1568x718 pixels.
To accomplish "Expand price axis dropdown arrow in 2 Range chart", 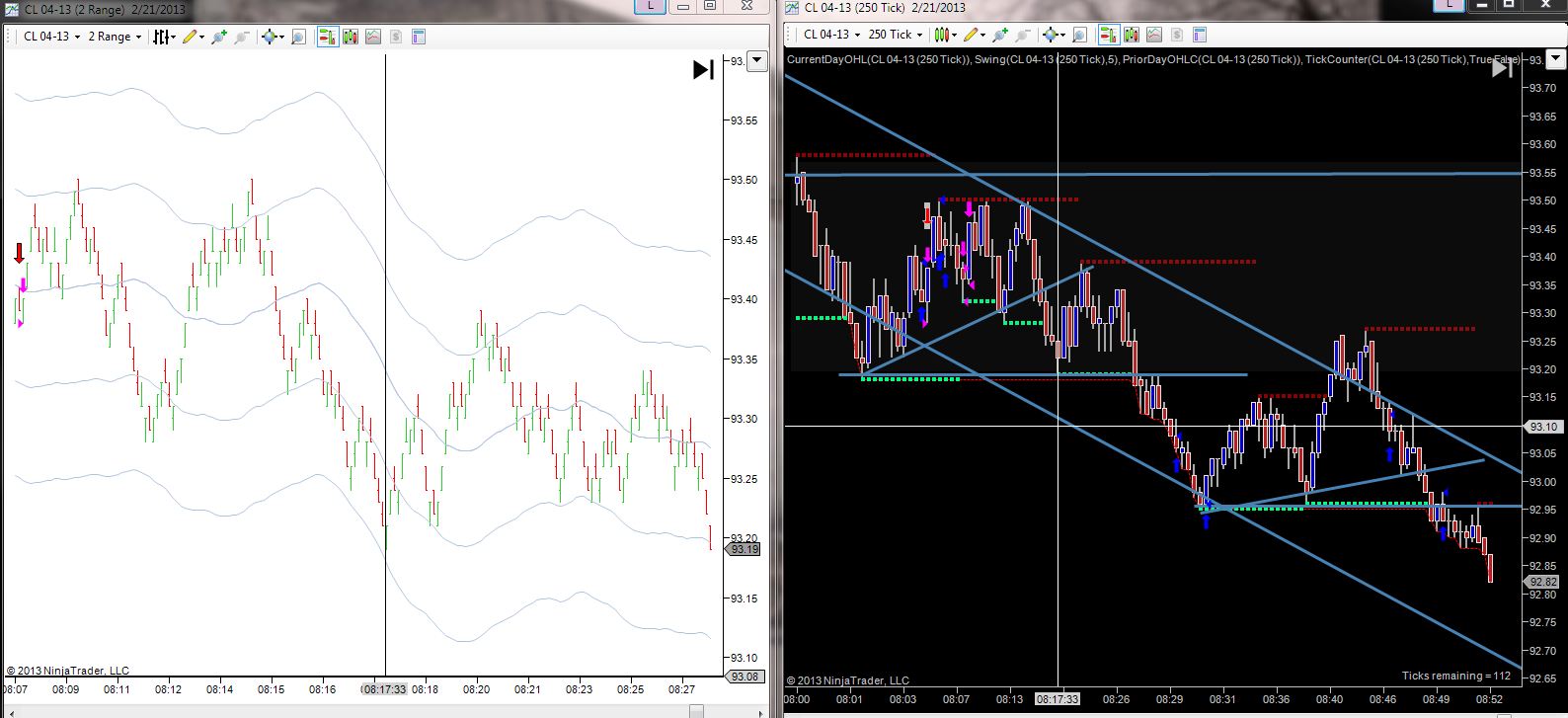I will (x=757, y=61).
